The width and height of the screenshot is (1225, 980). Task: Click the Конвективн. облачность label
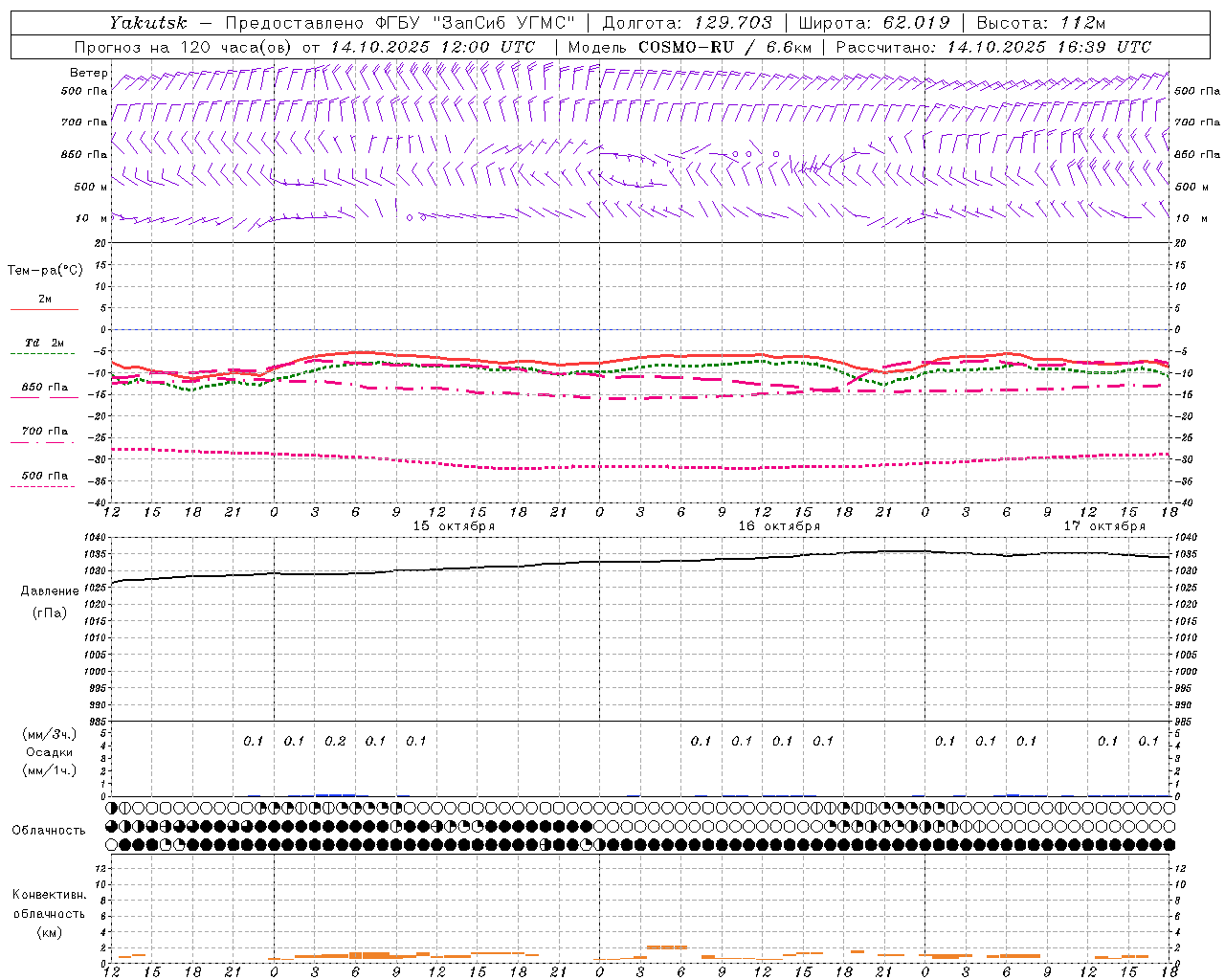click(49, 904)
